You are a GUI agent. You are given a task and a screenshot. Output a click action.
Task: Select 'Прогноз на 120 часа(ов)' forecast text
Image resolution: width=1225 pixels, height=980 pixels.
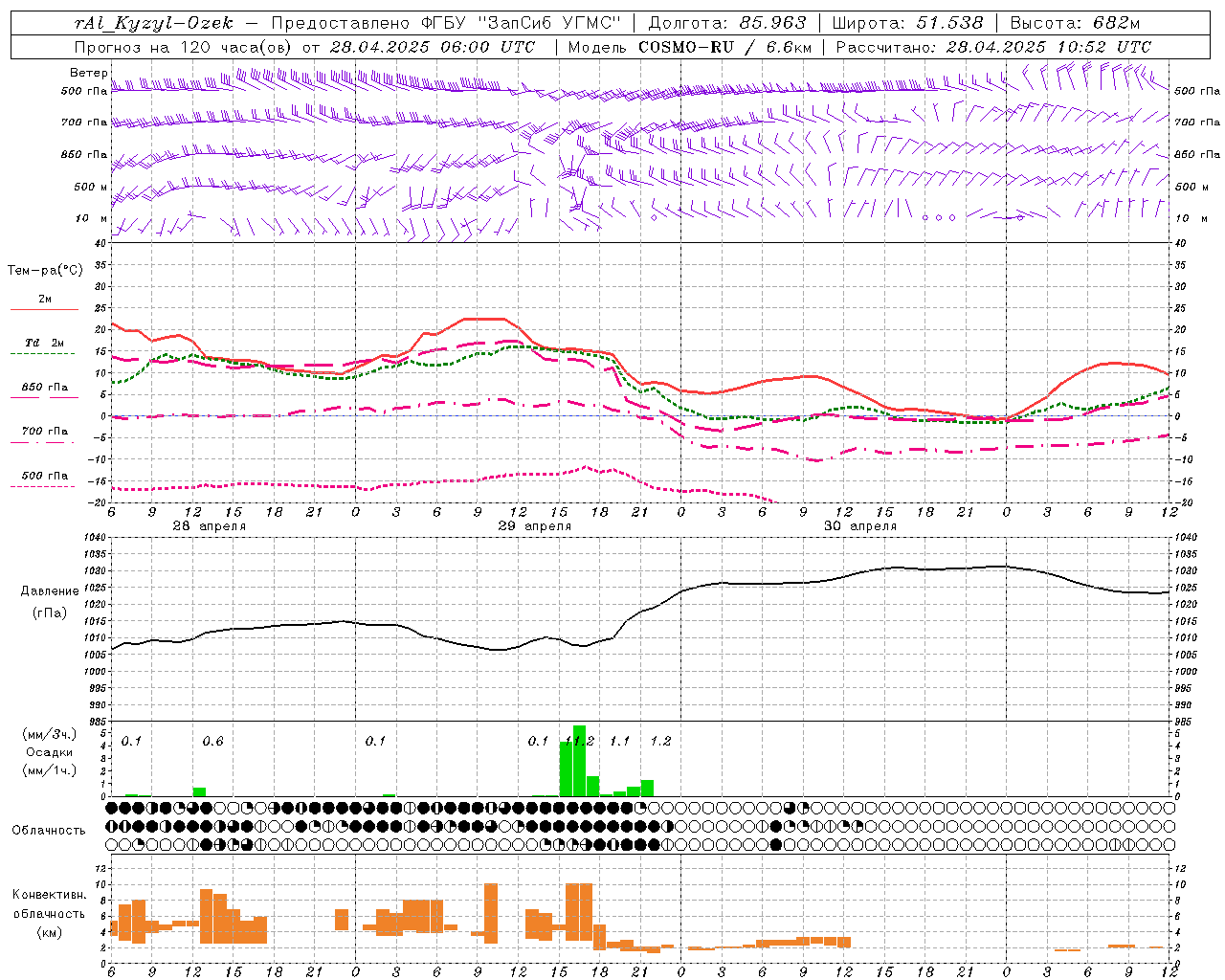pyautogui.click(x=184, y=47)
